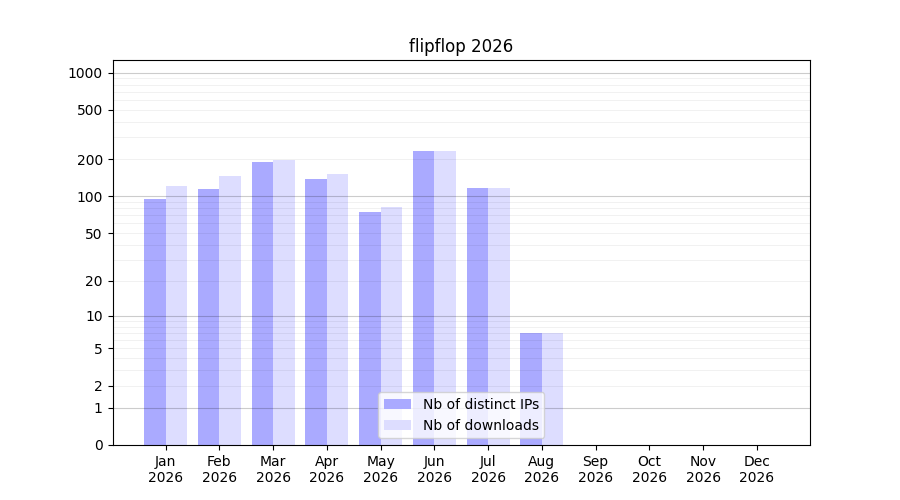Select the Aug 2026 downloads bar

552,389
